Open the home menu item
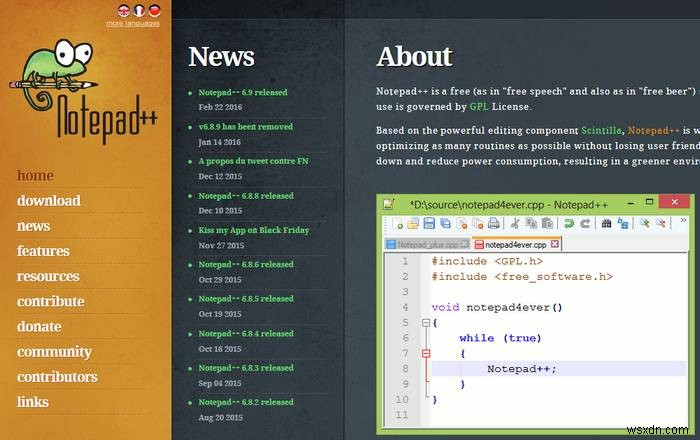The width and height of the screenshot is (700, 440). coord(35,175)
